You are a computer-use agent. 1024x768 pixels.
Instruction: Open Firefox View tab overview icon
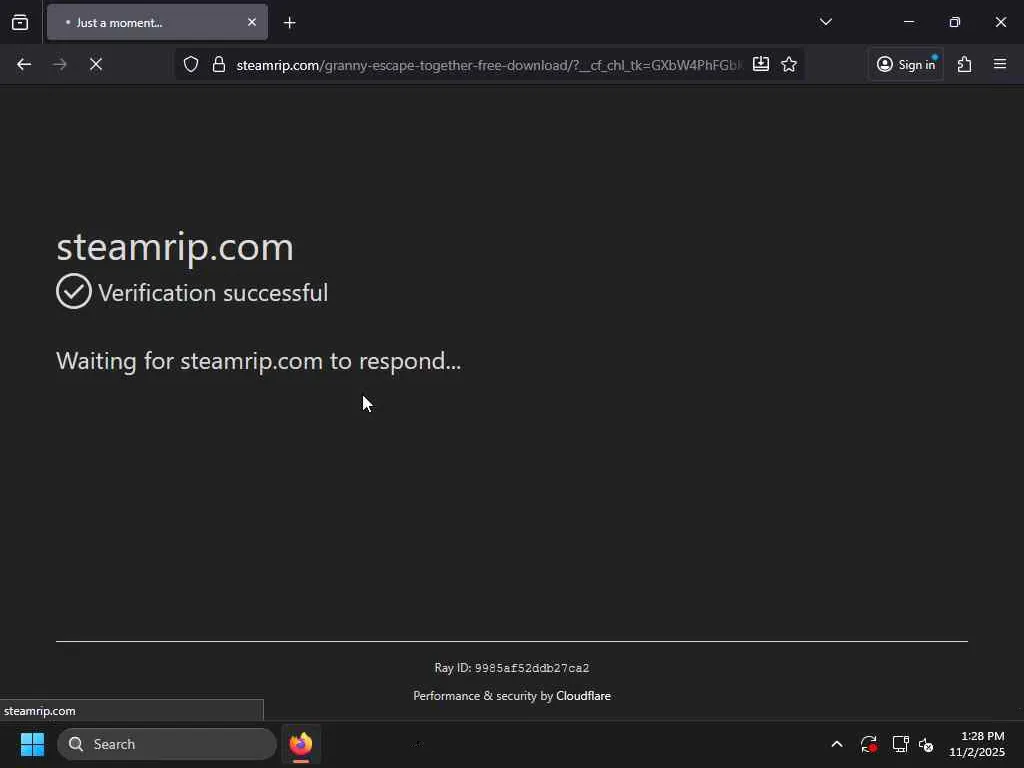pos(20,22)
